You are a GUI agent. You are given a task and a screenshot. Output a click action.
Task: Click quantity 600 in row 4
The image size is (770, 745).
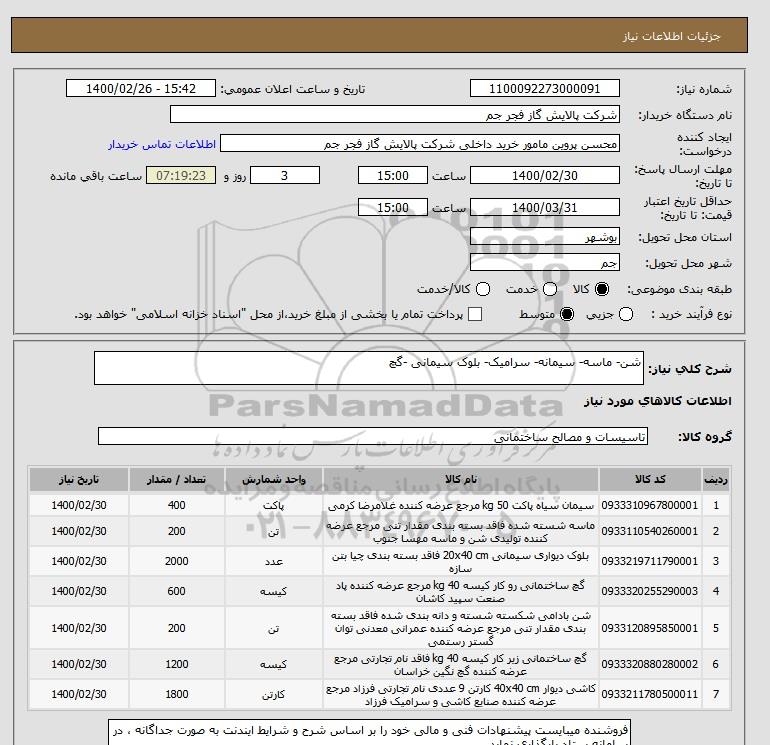176,591
